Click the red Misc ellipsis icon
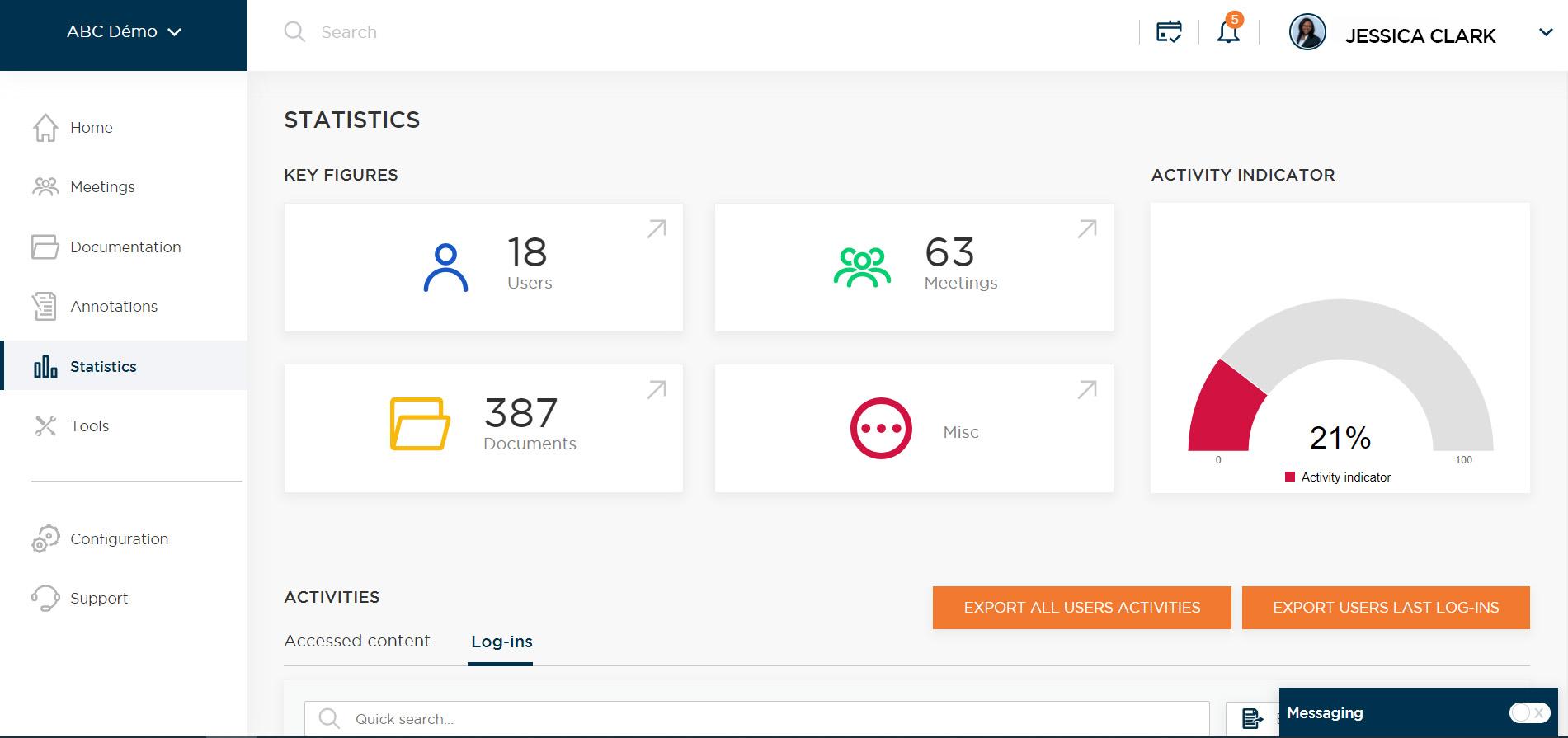This screenshot has height=738, width=1568. tap(881, 428)
